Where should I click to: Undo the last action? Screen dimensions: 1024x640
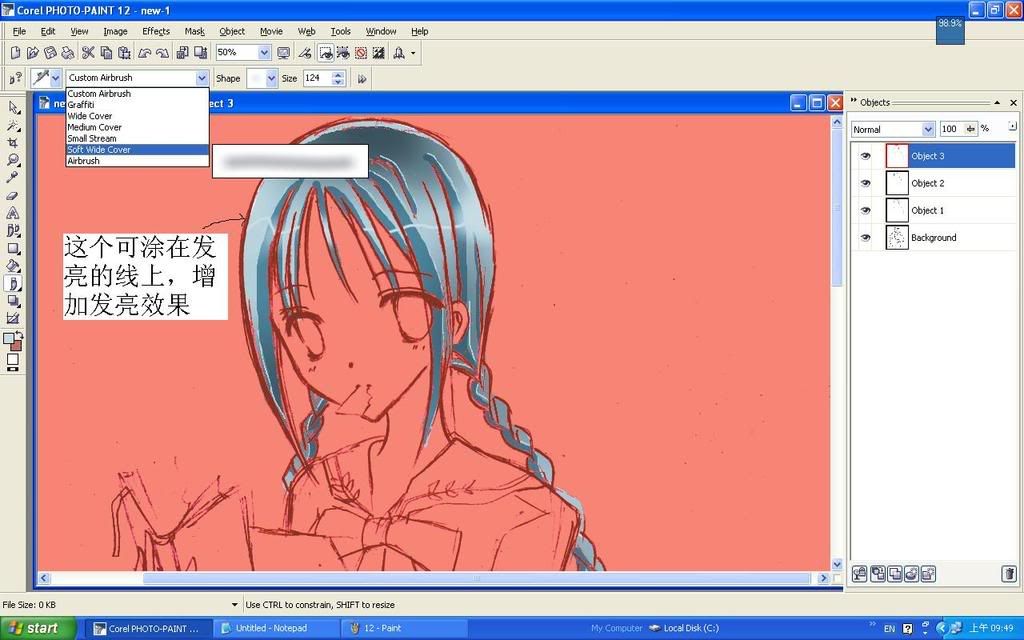pyautogui.click(x=144, y=52)
